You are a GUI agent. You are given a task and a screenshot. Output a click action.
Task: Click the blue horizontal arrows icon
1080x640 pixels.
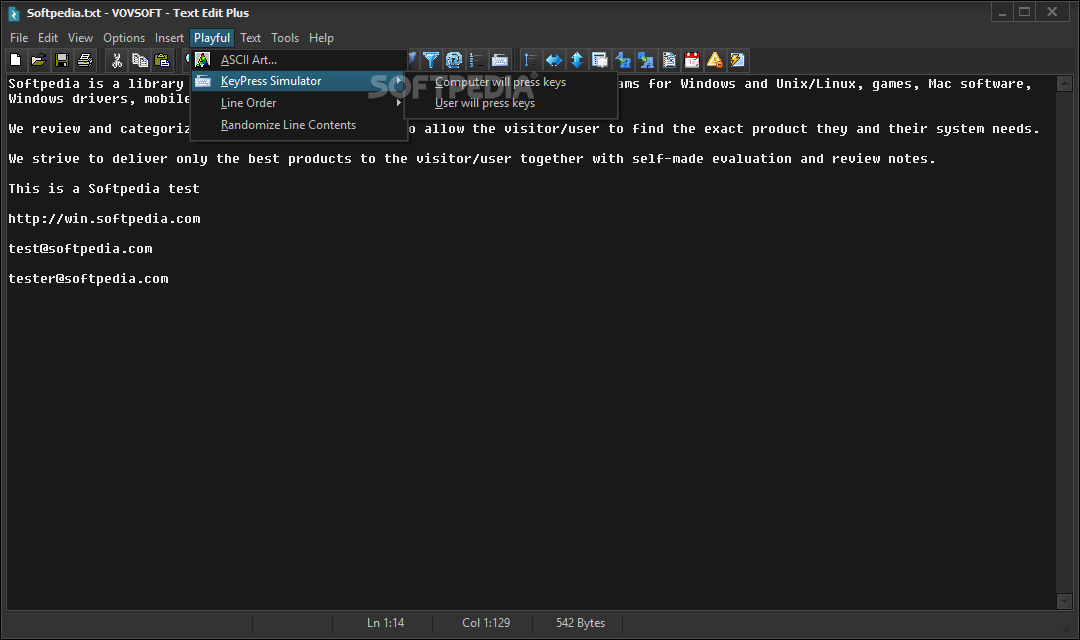(554, 61)
